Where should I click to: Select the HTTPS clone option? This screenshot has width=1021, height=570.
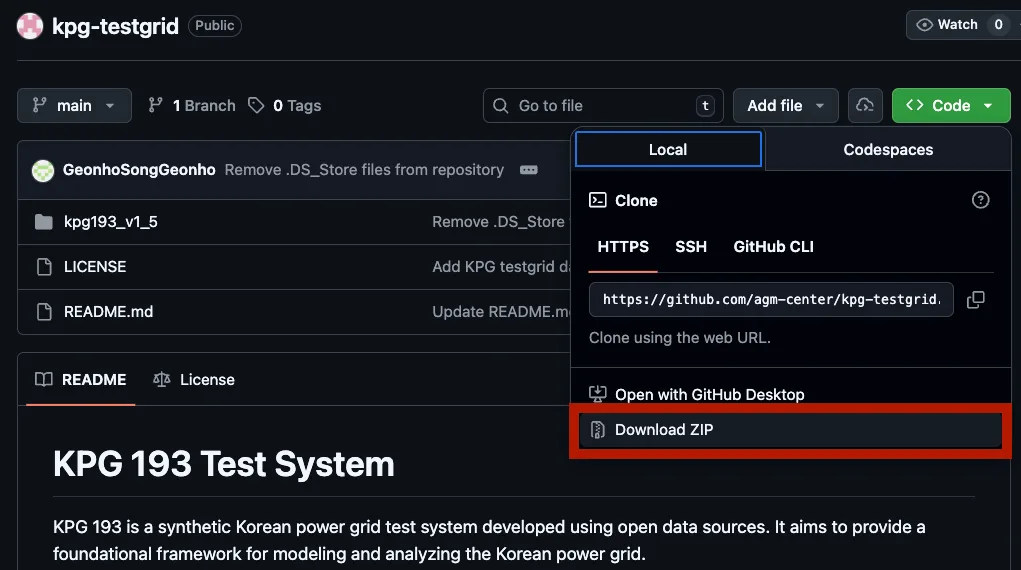click(623, 247)
